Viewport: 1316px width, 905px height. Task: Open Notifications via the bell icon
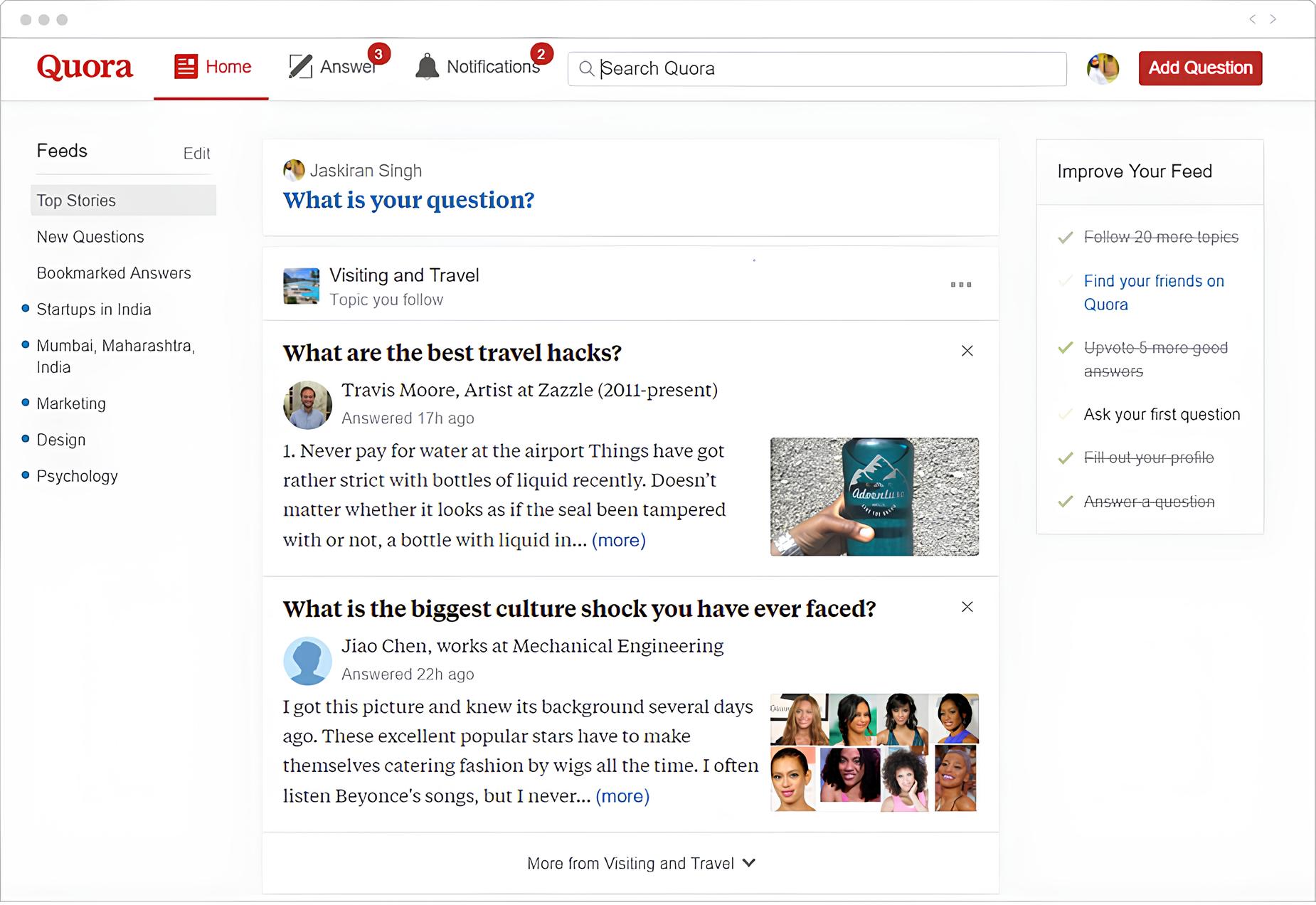point(428,65)
